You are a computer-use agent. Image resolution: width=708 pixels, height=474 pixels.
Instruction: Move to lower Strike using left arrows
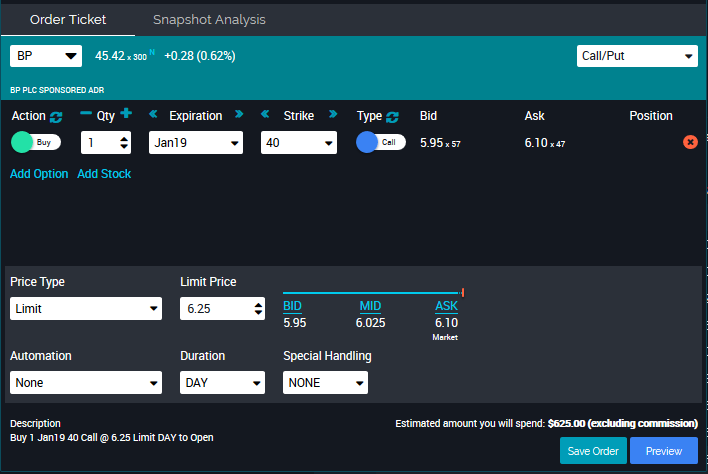(266, 115)
